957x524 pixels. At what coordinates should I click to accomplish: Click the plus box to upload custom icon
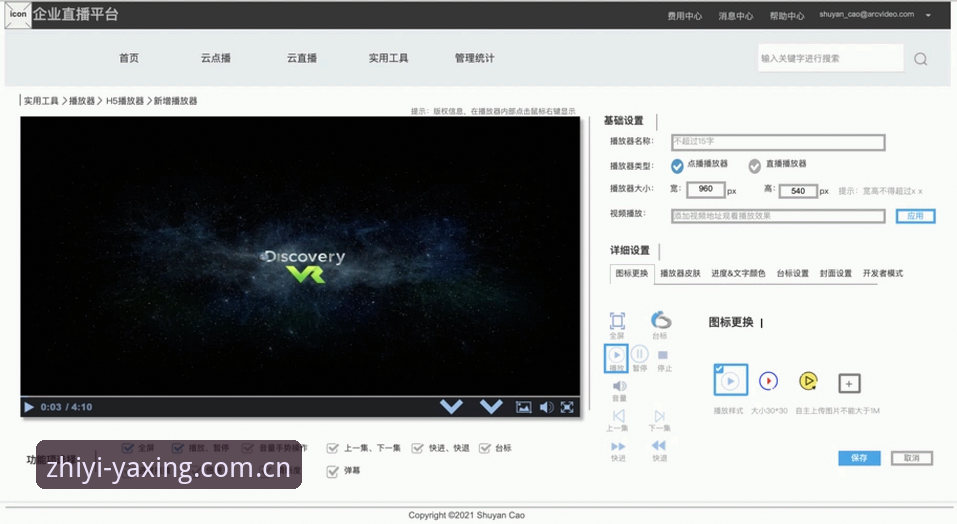pos(849,384)
